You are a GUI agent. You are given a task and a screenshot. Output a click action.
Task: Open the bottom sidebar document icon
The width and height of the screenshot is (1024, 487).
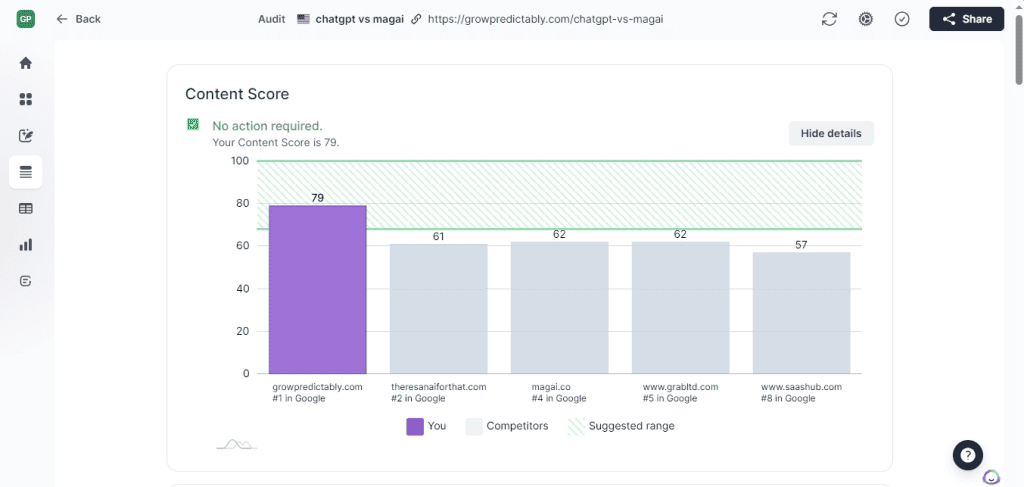point(25,281)
